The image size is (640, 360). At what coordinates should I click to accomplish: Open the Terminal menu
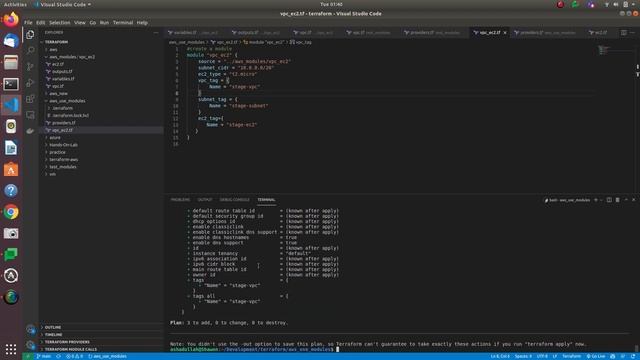[123, 22]
